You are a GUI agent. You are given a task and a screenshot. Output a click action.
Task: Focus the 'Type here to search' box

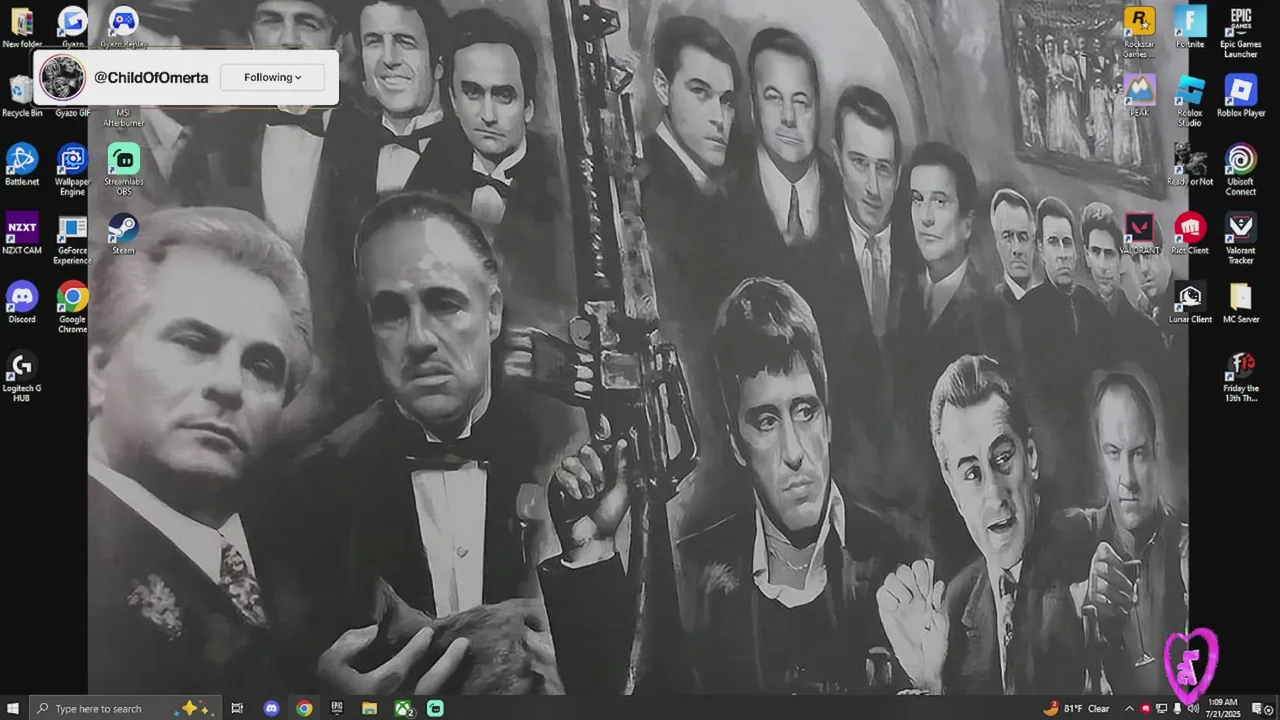pyautogui.click(x=125, y=708)
